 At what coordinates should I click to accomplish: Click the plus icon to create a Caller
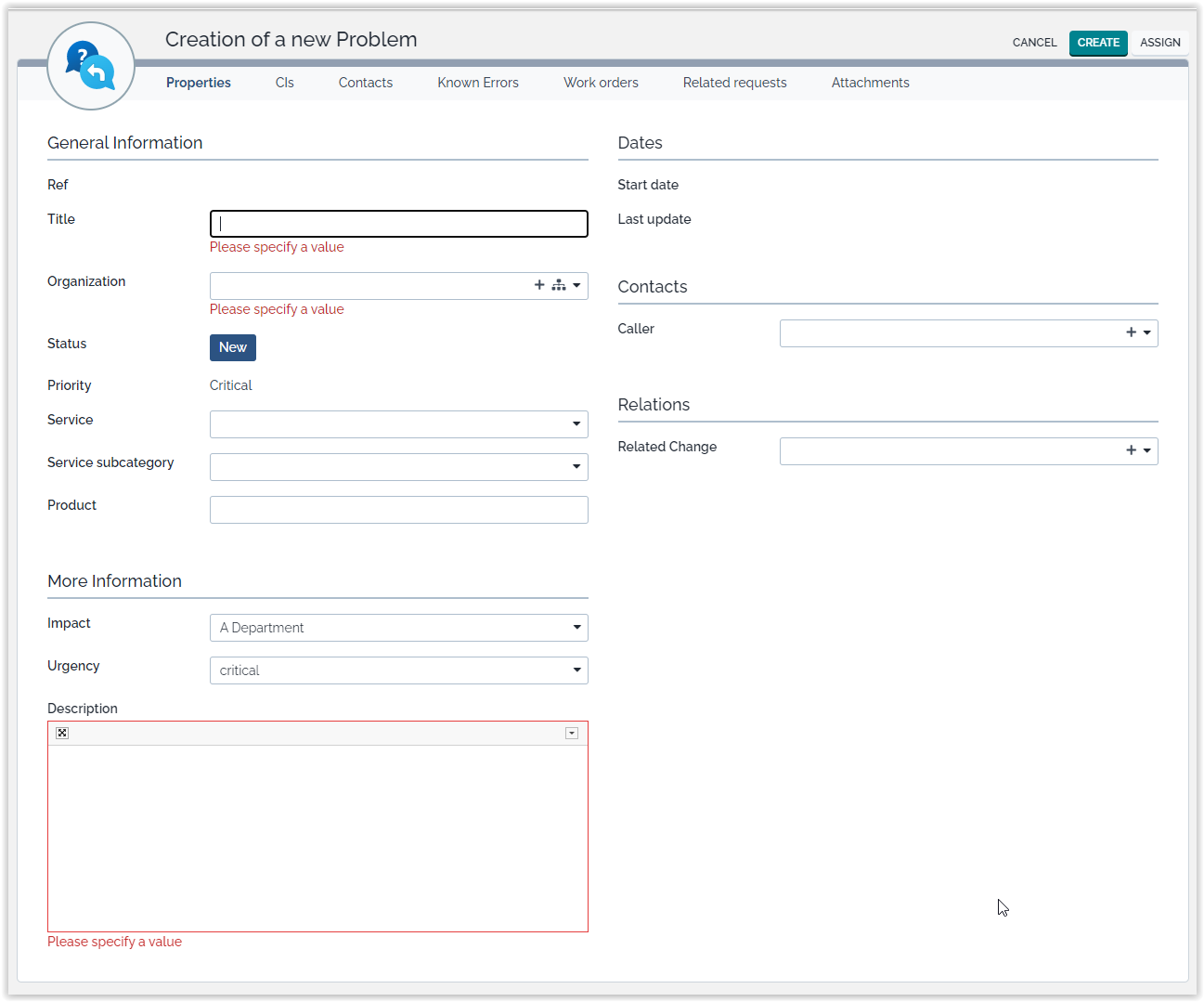click(x=1131, y=332)
